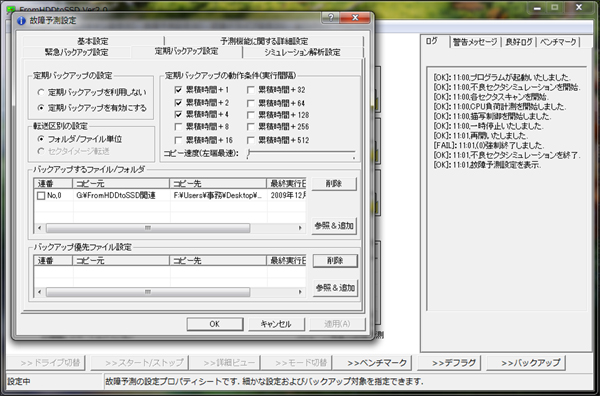Select 定期バックアップ設定 tab
The height and width of the screenshot is (396, 600).
[x=187, y=51]
